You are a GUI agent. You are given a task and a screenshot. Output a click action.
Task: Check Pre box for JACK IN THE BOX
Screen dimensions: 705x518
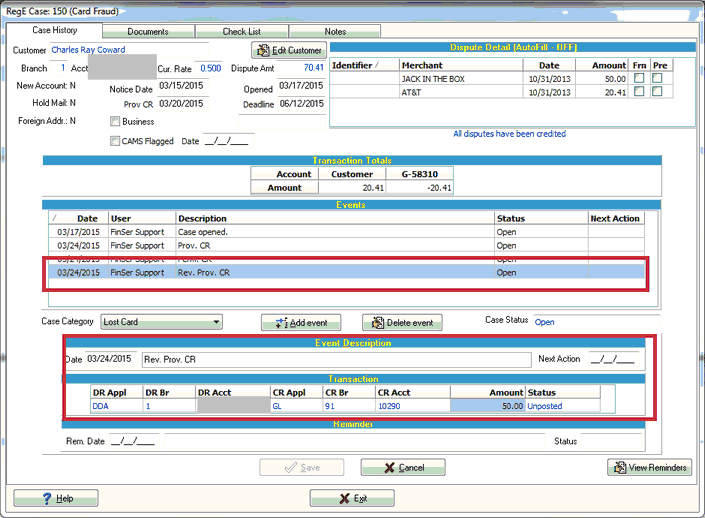[x=657, y=78]
